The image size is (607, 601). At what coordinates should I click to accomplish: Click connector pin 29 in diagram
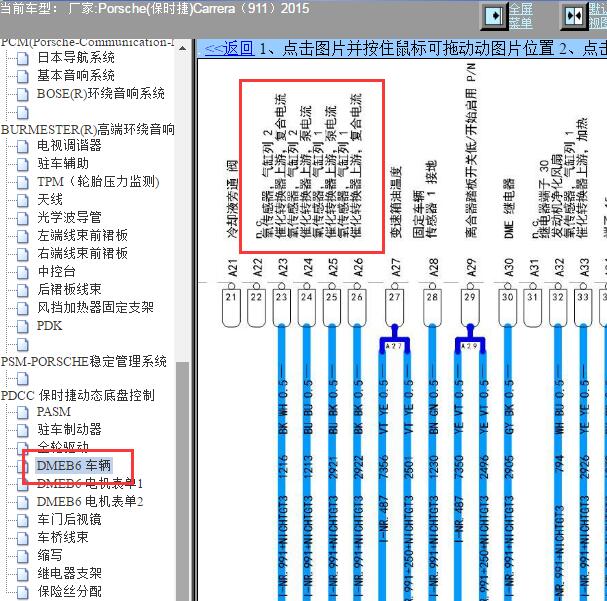pyautogui.click(x=470, y=308)
